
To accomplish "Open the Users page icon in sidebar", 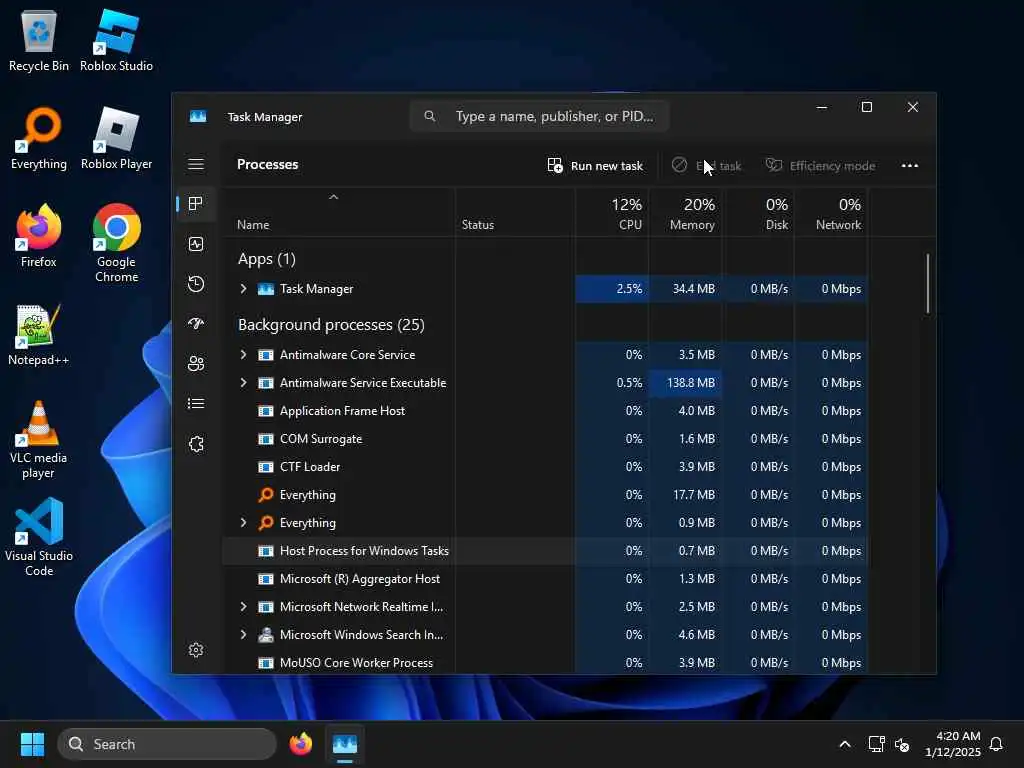I will (x=196, y=364).
